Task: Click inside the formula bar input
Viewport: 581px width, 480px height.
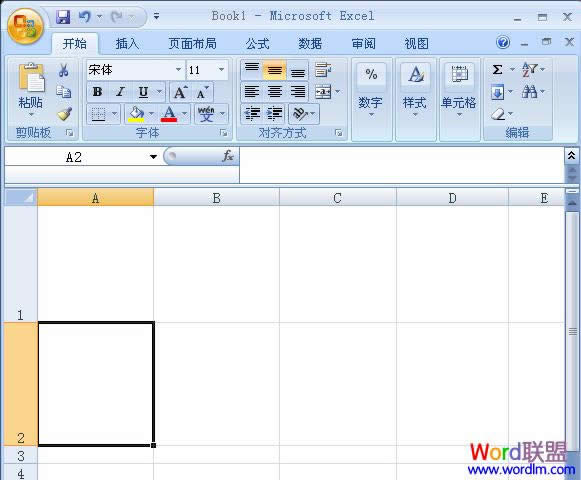Action: [402, 165]
